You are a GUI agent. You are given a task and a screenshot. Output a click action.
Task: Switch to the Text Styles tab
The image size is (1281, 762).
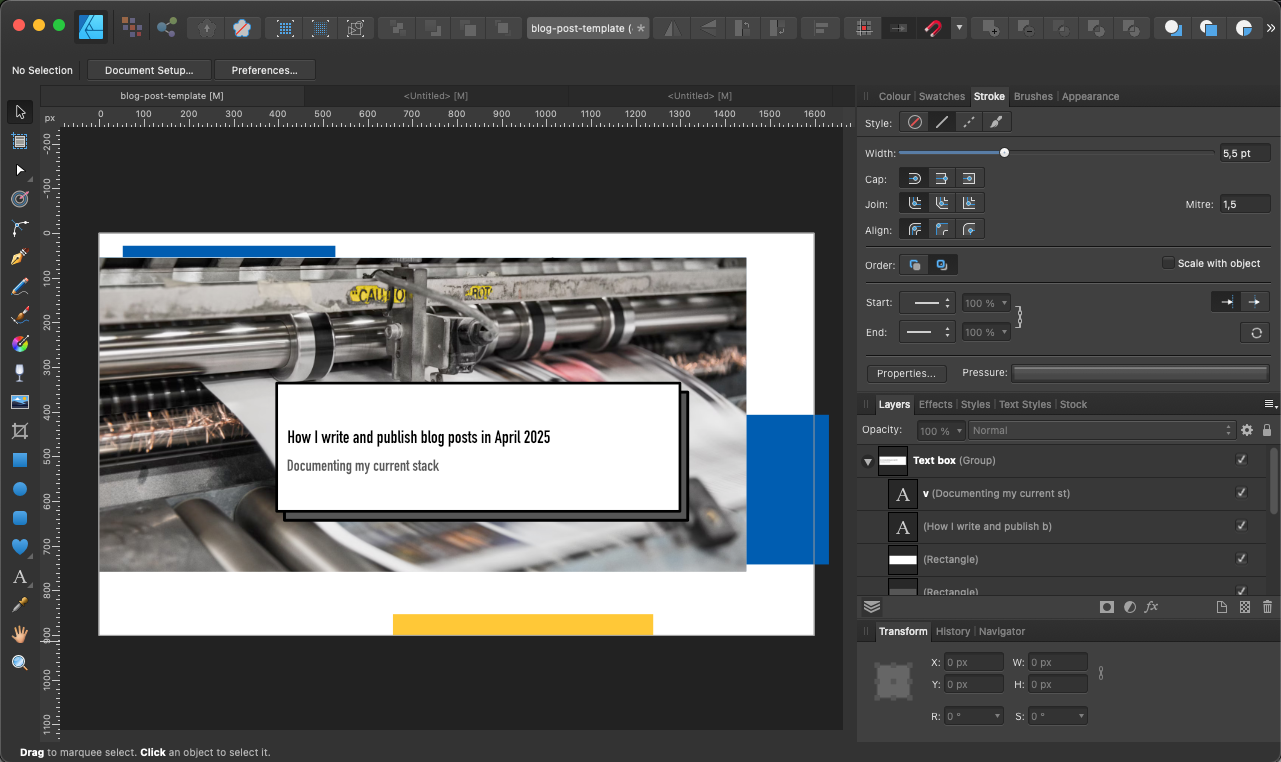[x=1025, y=405]
